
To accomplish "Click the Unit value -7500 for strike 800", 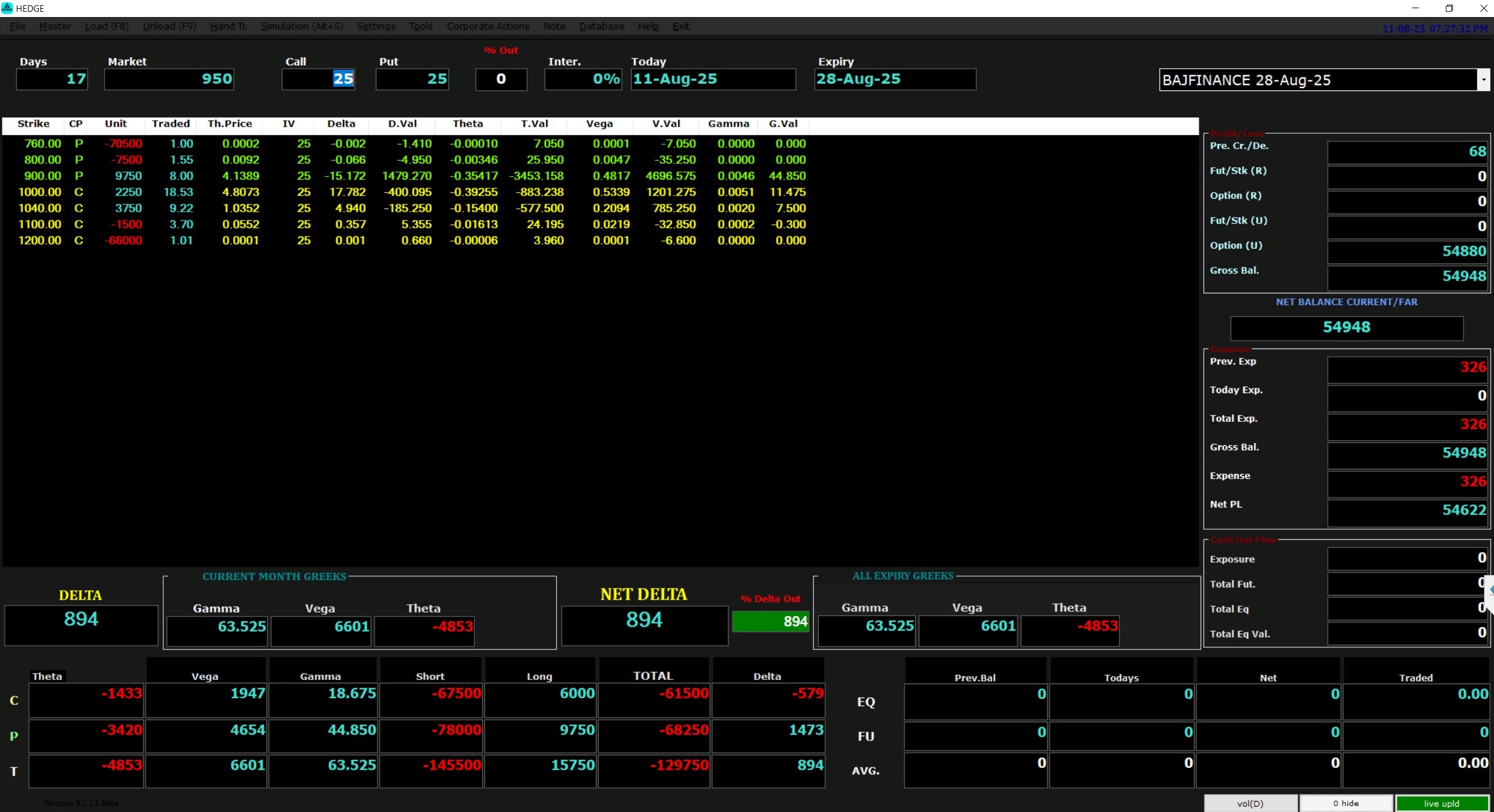I will [x=127, y=160].
